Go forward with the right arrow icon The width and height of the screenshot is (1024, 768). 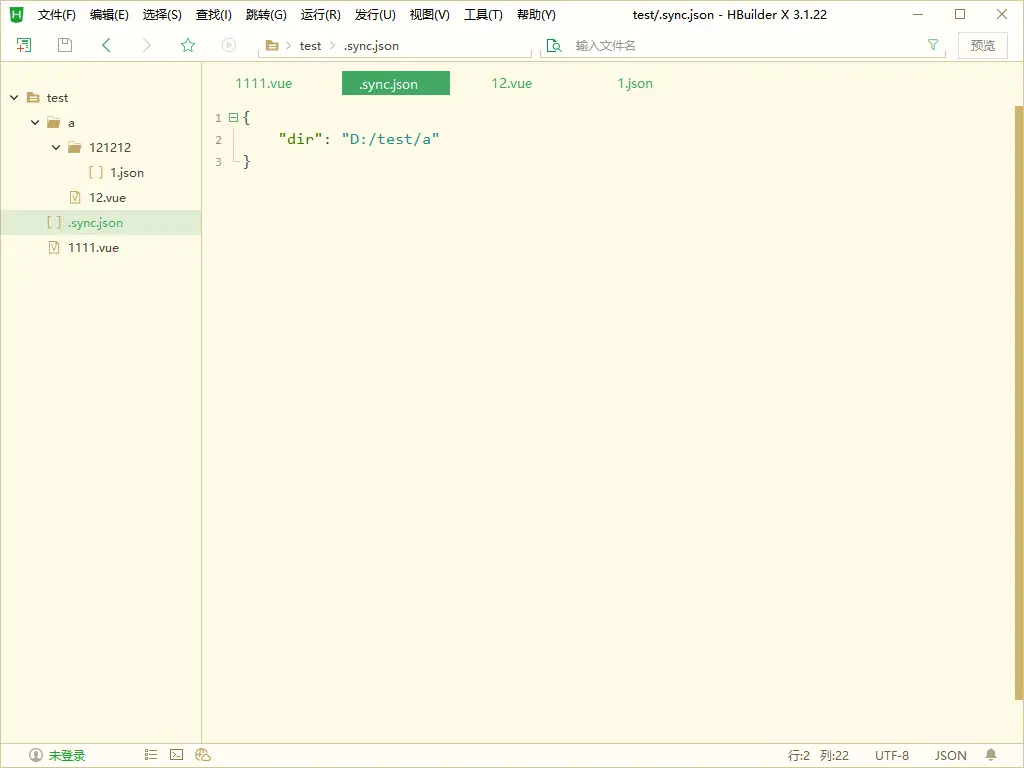[146, 45]
